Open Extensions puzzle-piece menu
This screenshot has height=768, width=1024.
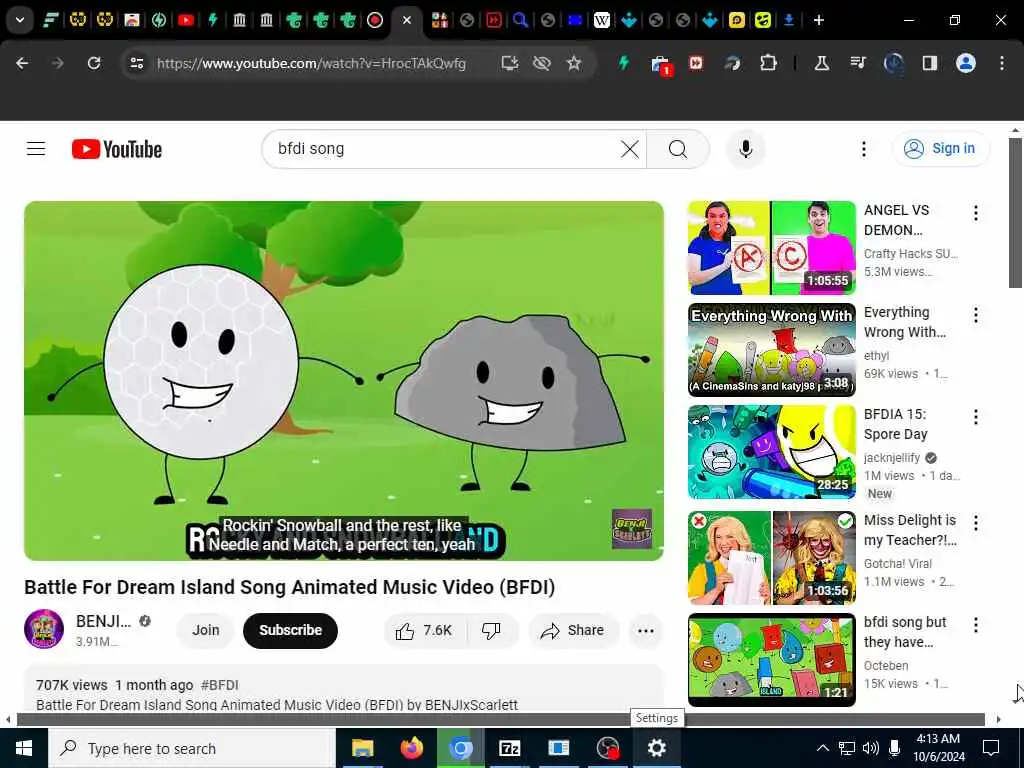click(769, 63)
